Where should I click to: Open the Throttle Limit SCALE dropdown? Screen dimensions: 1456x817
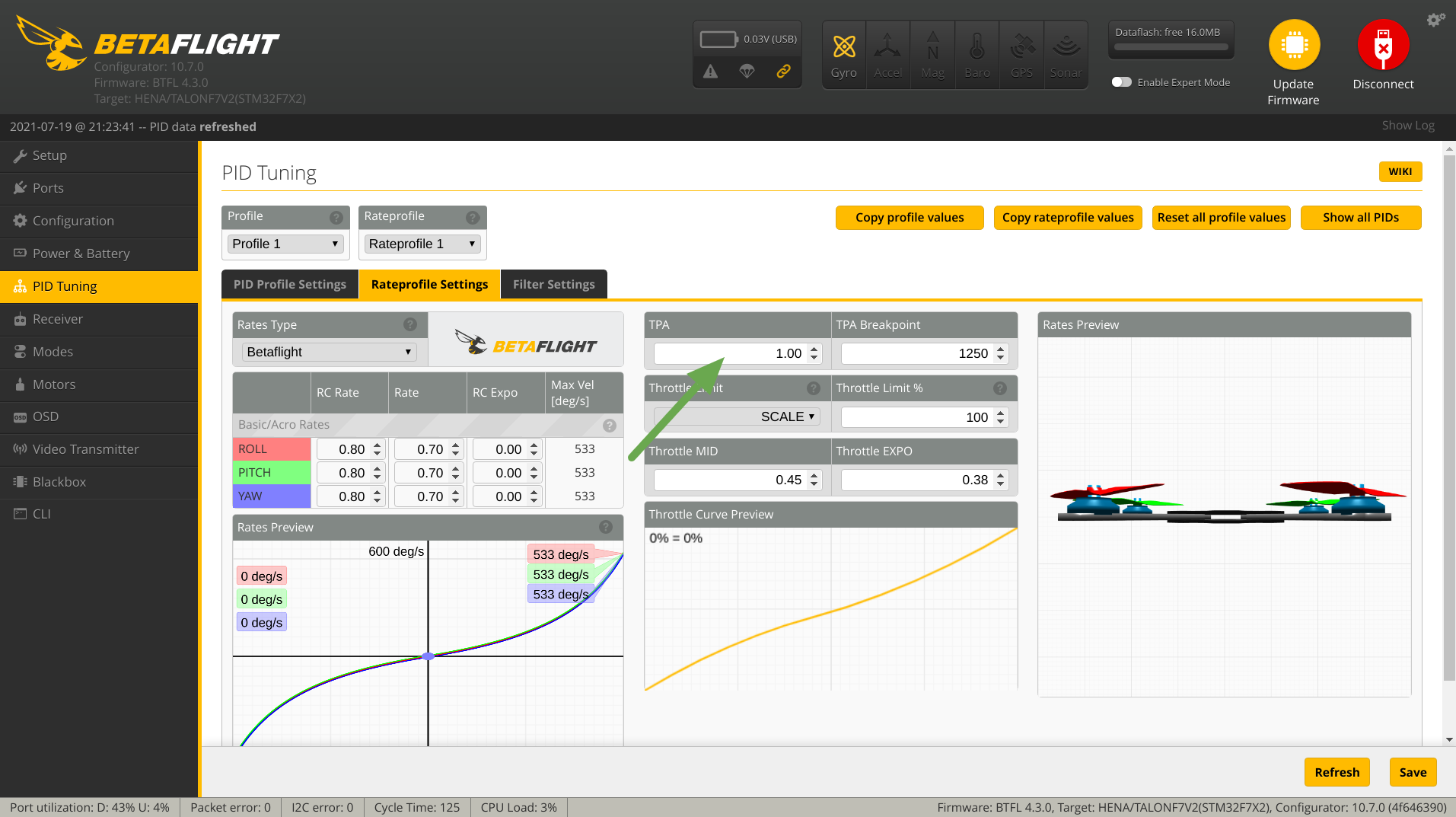coord(736,416)
